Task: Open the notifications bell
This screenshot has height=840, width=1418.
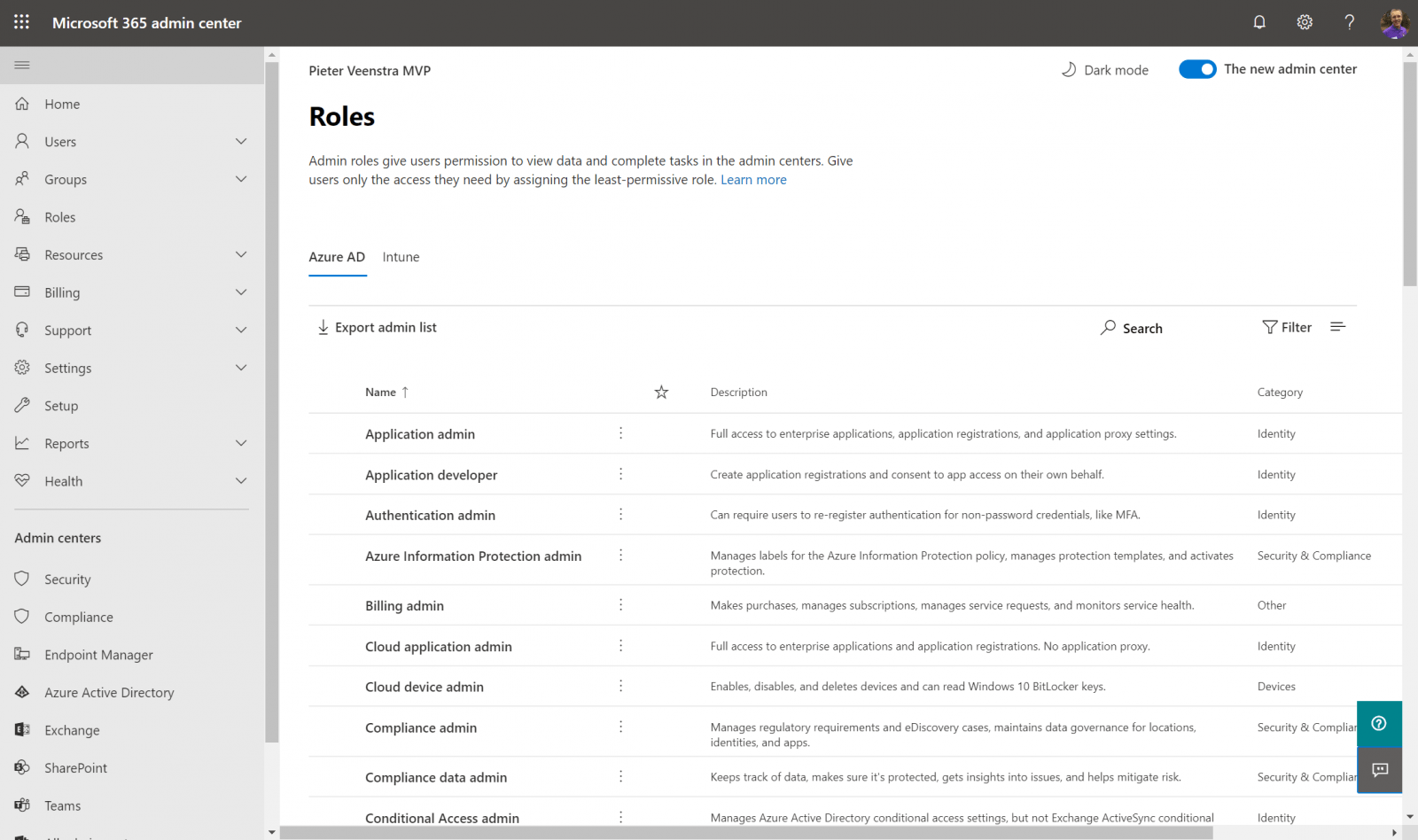Action: coord(1259,22)
